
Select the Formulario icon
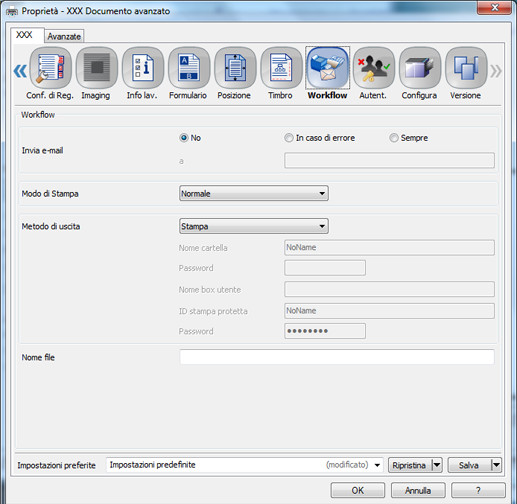(x=189, y=68)
